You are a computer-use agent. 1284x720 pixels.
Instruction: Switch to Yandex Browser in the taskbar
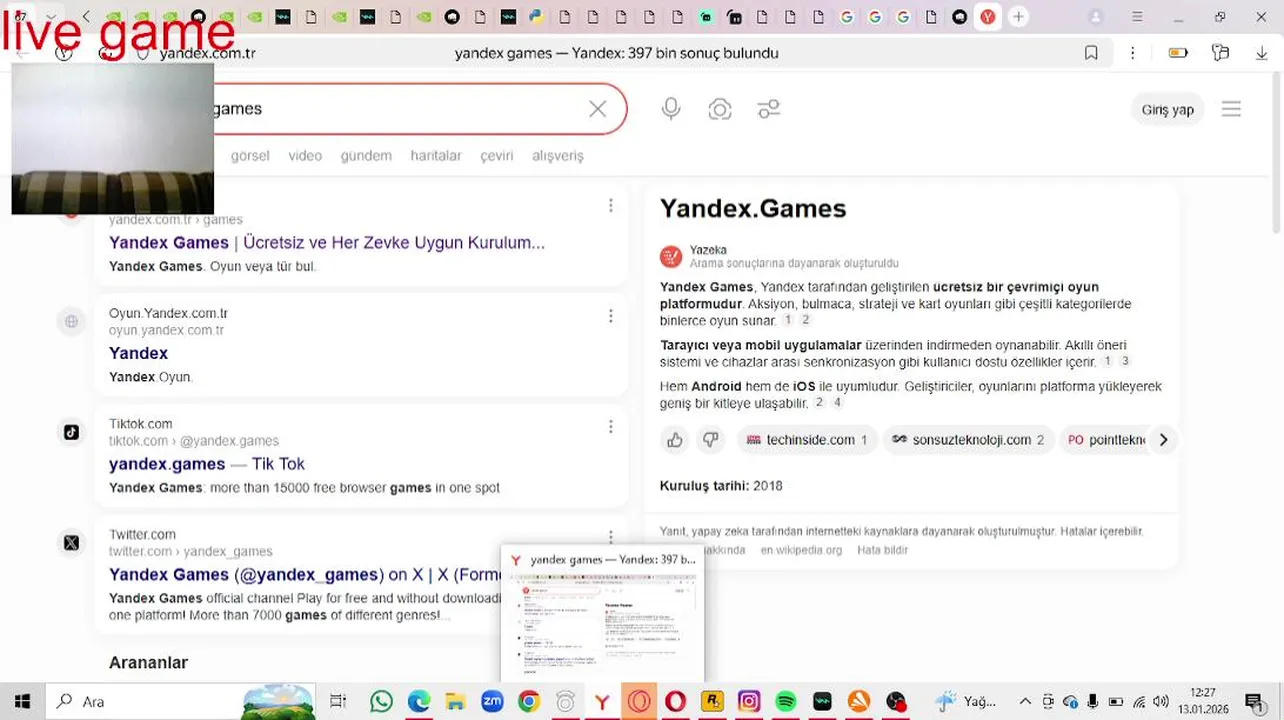[602, 702]
